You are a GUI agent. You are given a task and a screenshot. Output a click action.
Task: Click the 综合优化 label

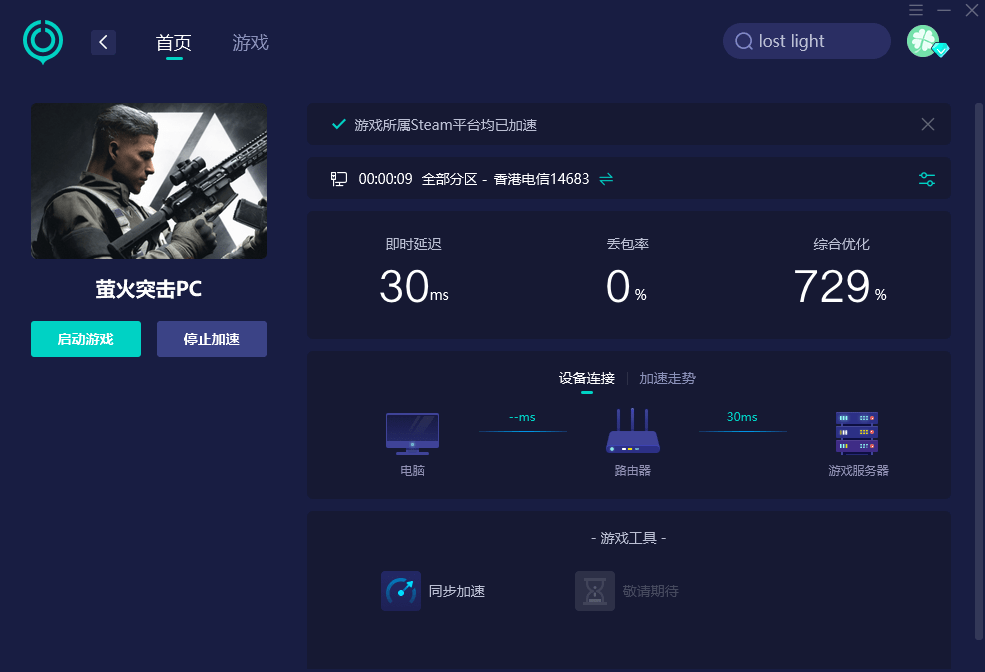[x=841, y=244]
